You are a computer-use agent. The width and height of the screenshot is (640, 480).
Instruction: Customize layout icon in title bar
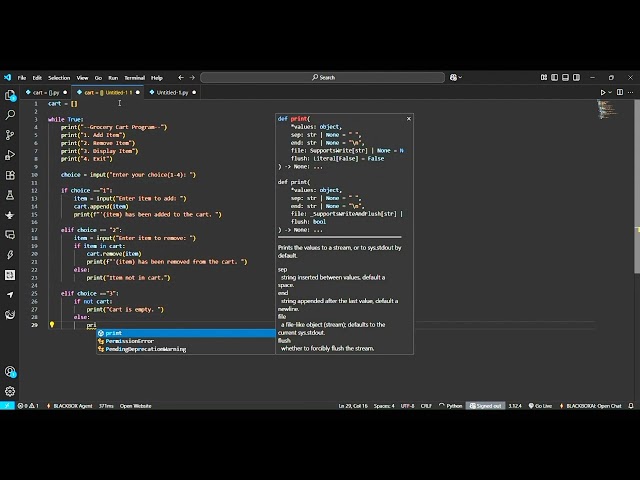pyautogui.click(x=544, y=77)
